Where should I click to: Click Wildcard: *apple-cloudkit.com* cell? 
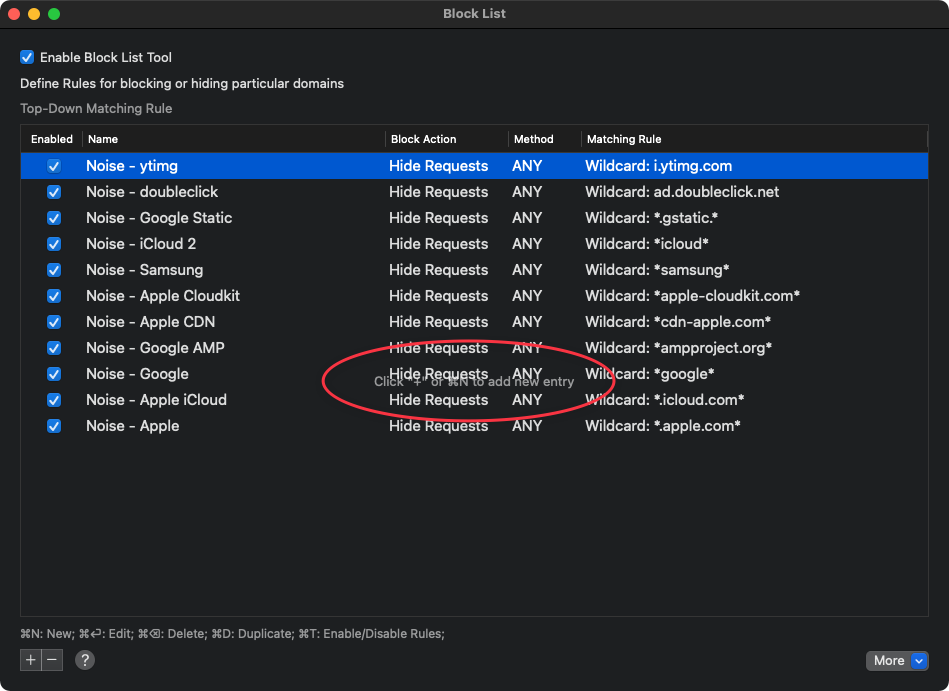692,296
